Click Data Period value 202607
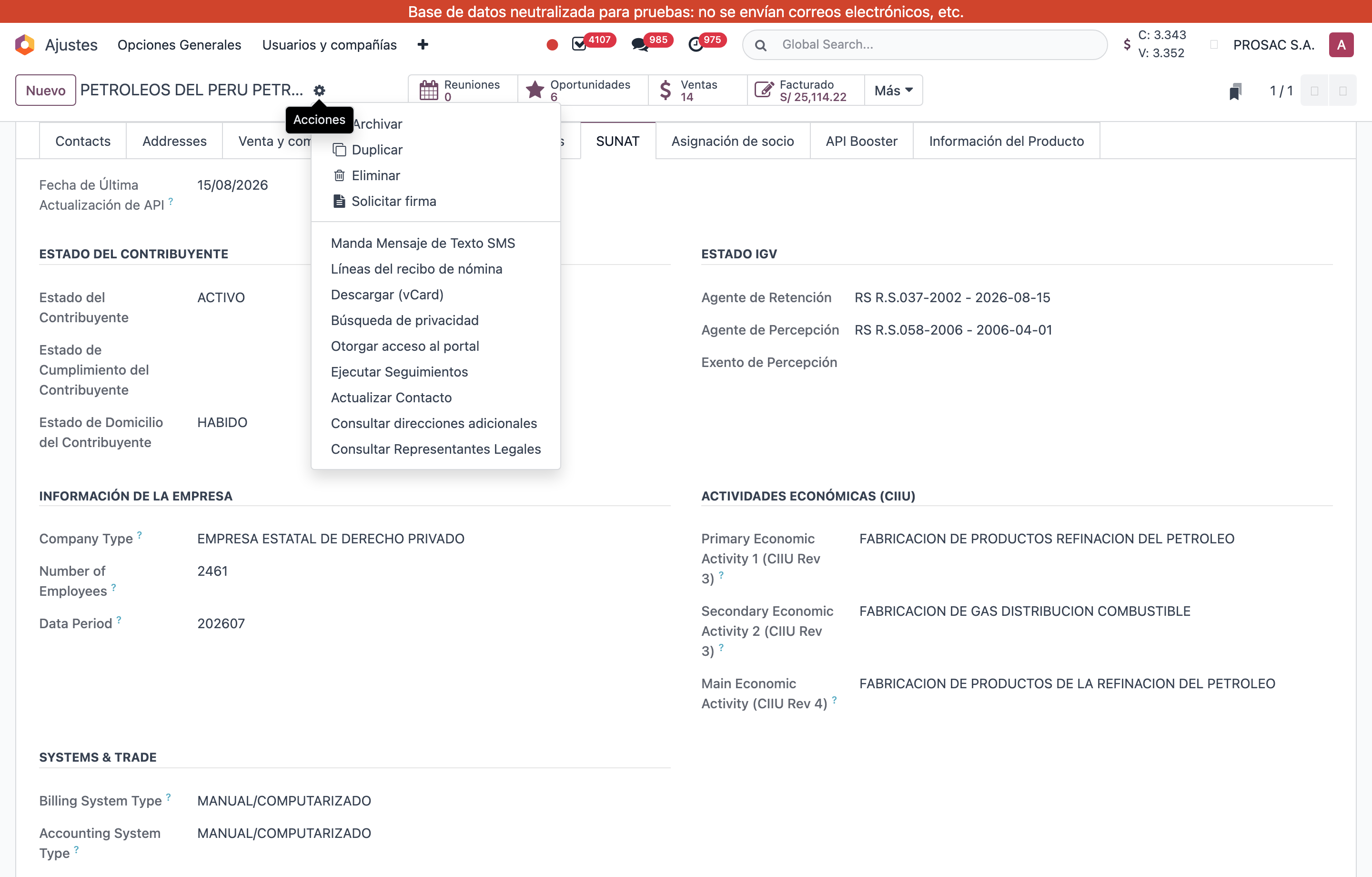Image resolution: width=1372 pixels, height=877 pixels. [221, 623]
